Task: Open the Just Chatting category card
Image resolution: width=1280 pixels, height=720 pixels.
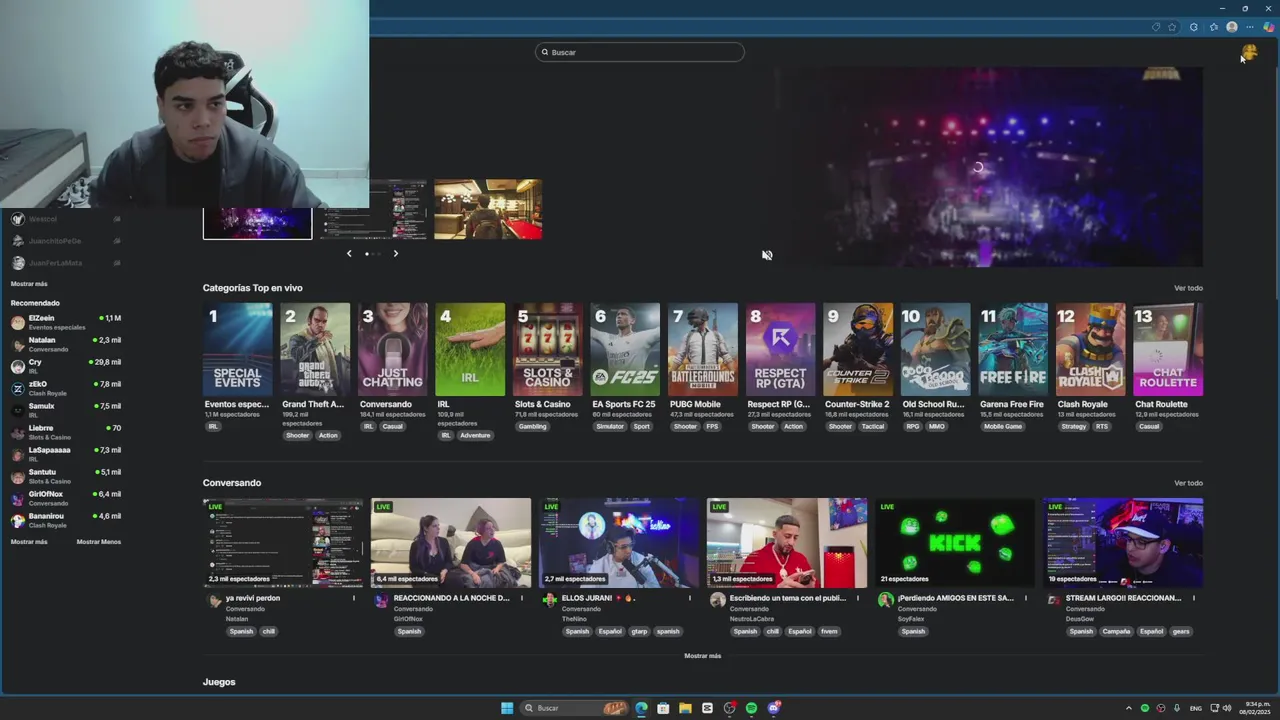Action: 393,350
